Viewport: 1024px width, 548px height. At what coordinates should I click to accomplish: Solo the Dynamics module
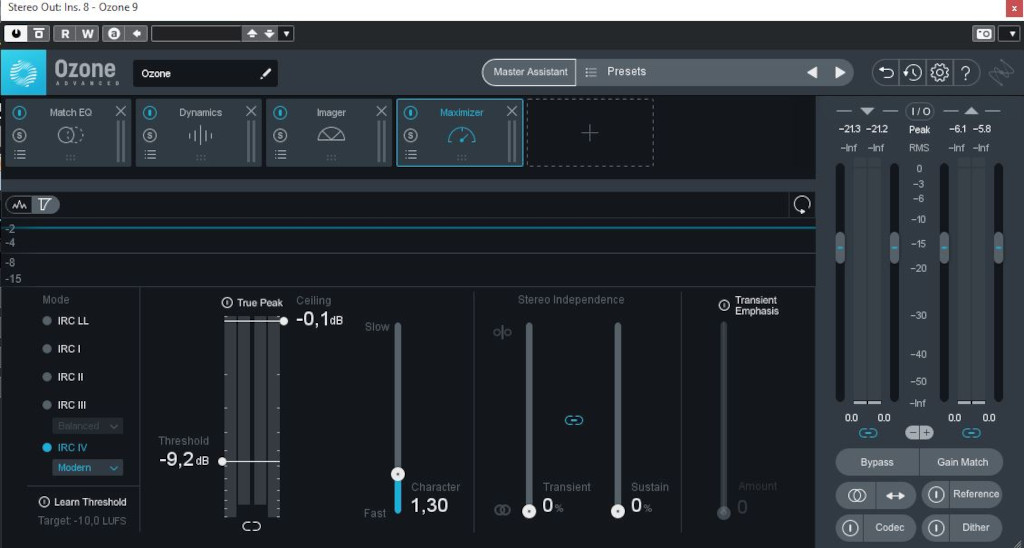pyautogui.click(x=150, y=135)
